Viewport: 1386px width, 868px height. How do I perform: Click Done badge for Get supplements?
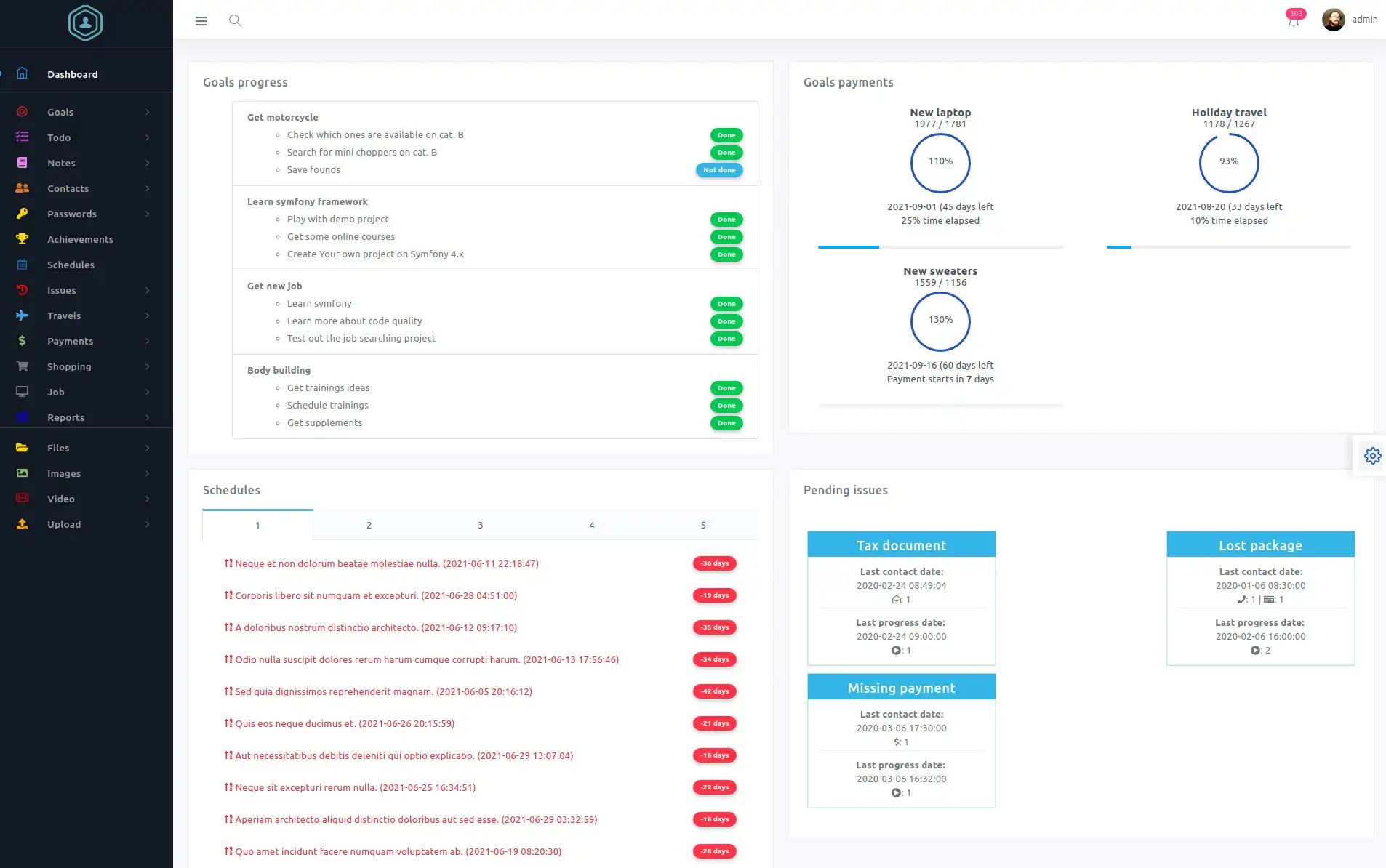point(726,423)
